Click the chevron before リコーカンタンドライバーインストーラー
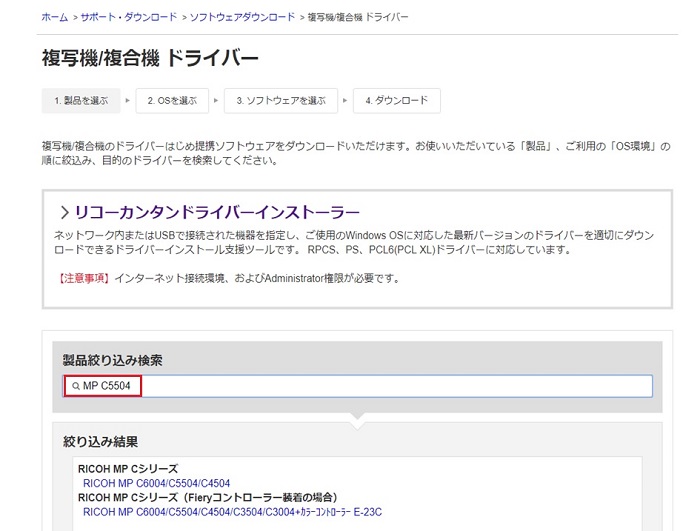The height and width of the screenshot is (531, 700). pyautogui.click(x=64, y=213)
